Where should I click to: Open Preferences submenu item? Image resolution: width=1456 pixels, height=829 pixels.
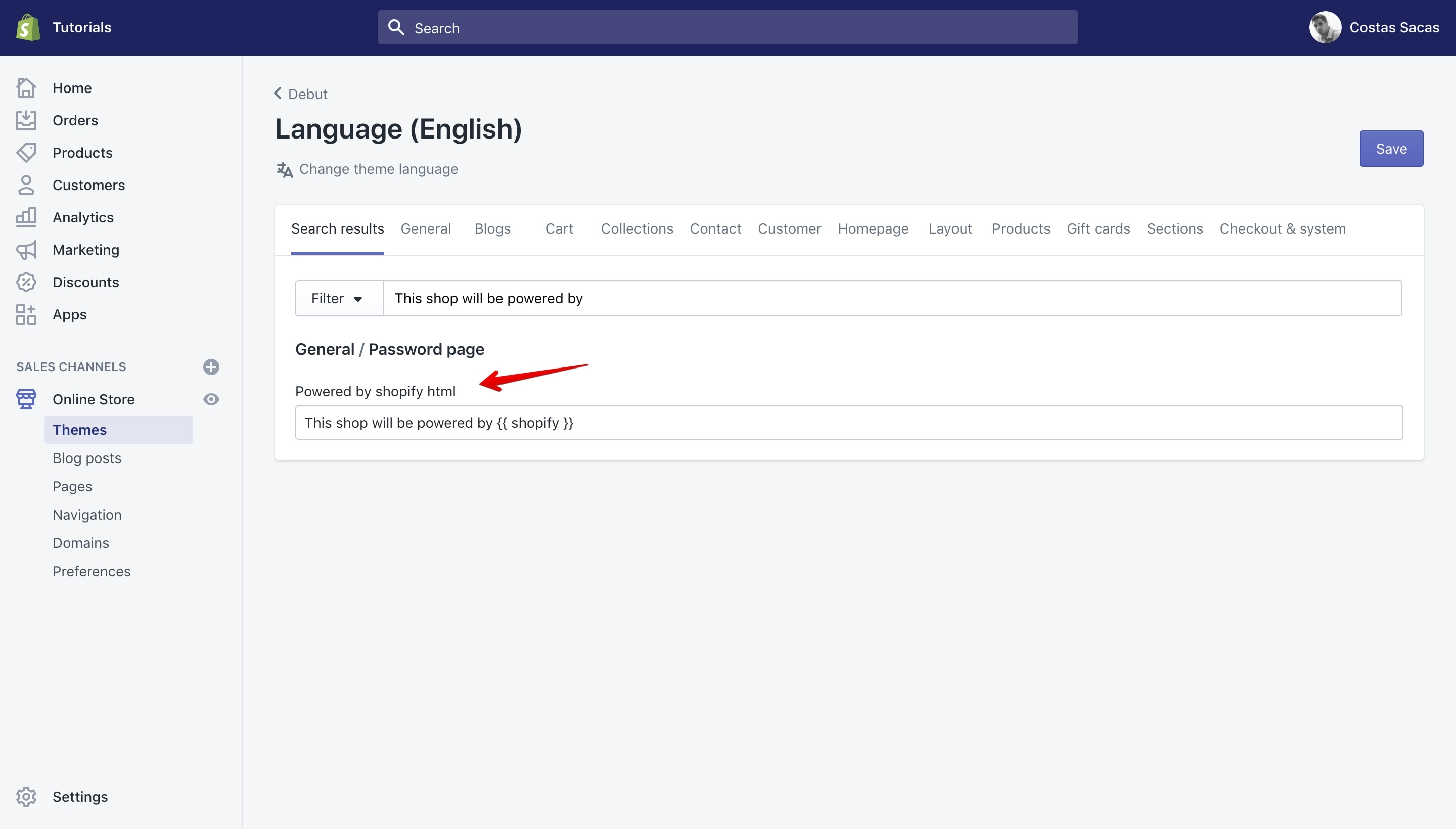point(91,571)
